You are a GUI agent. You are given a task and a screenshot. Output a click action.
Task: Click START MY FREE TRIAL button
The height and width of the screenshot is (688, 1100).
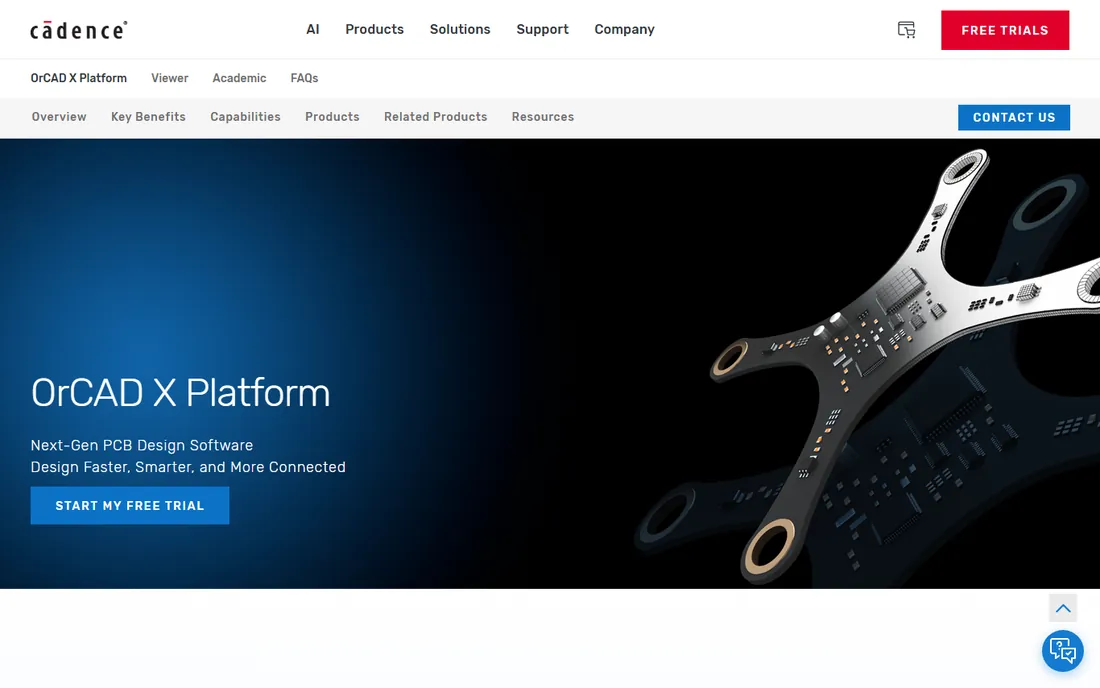pos(130,506)
